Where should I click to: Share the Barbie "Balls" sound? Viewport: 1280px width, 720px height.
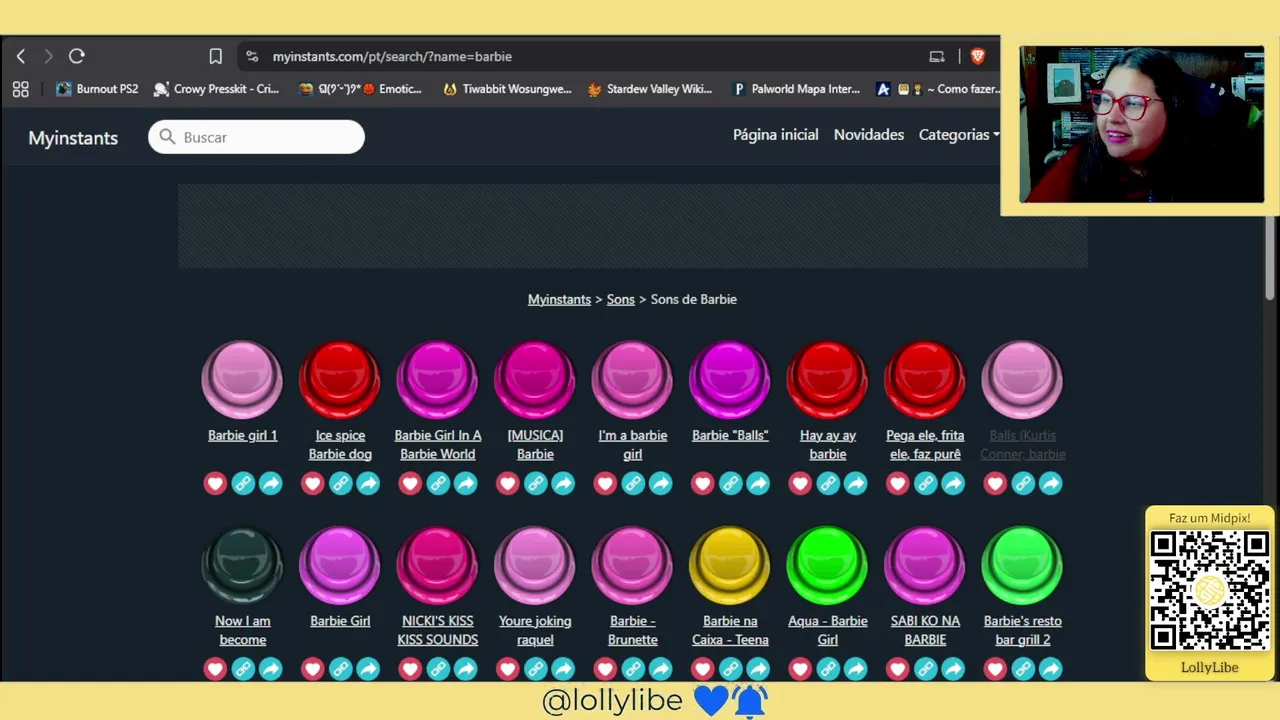click(758, 484)
